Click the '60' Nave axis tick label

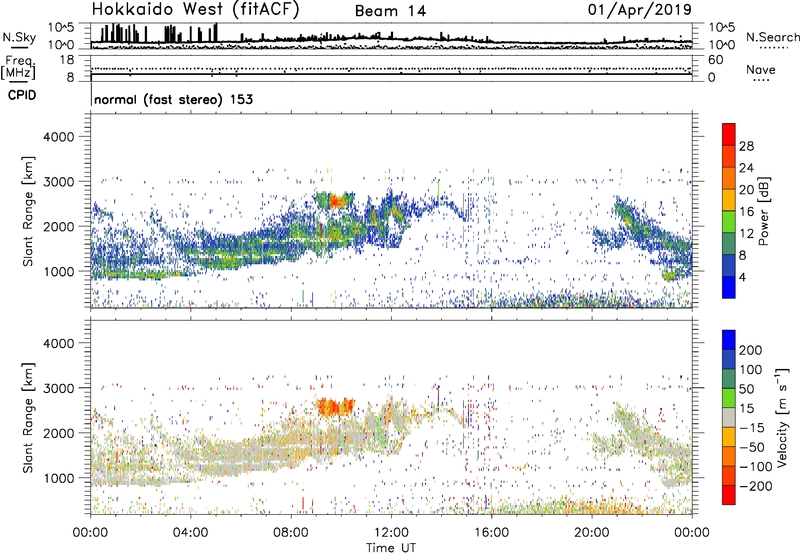pos(715,60)
